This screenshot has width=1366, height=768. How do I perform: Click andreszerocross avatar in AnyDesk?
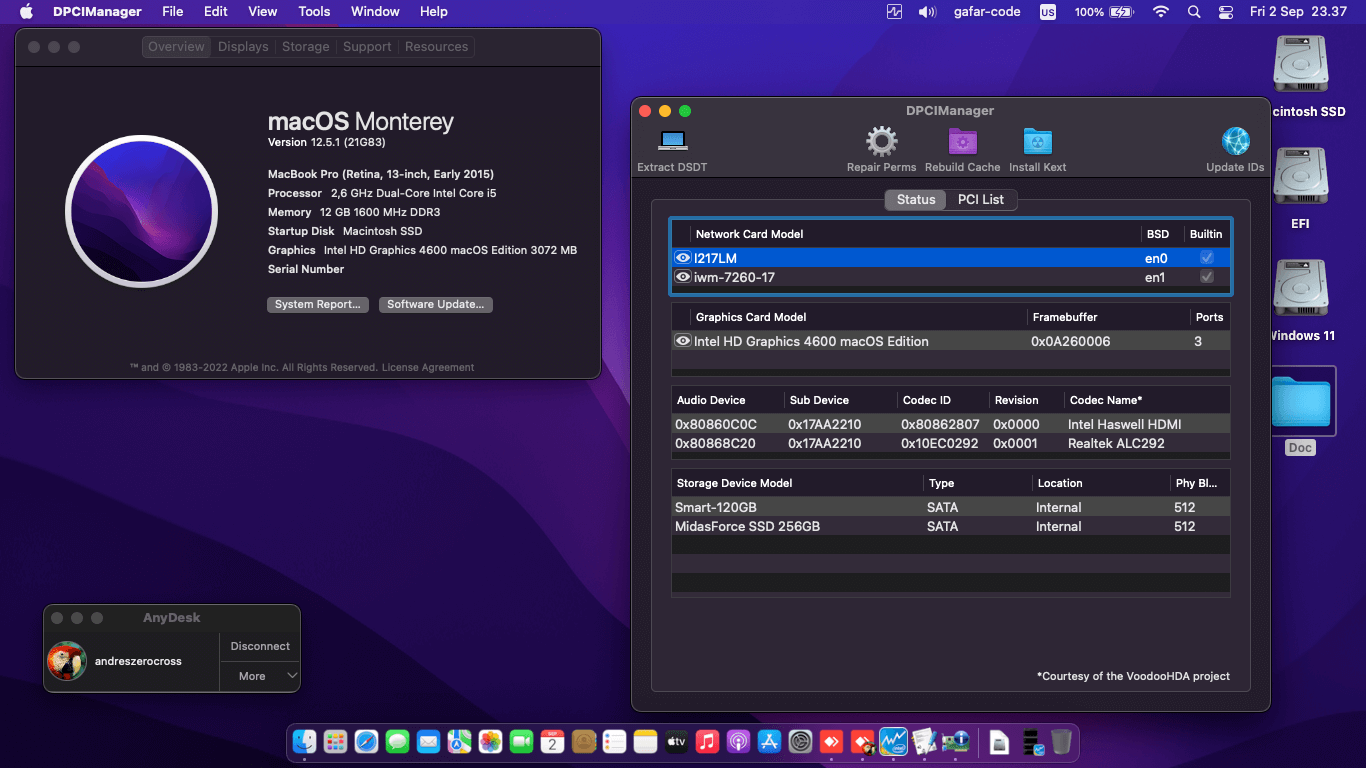coord(67,661)
